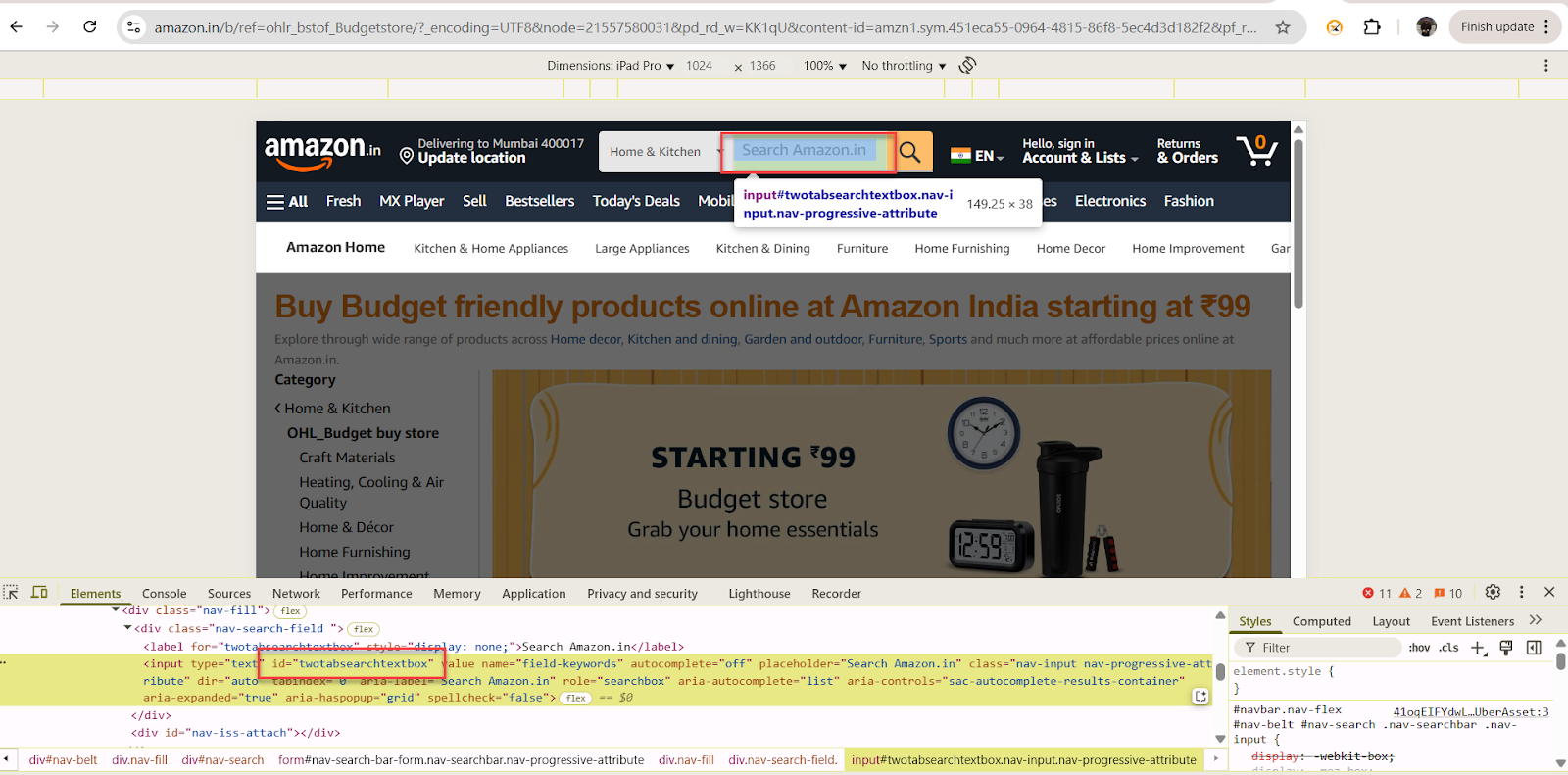Click the Search Amazon.in text box
This screenshot has height=775, width=1568.
pos(808,152)
